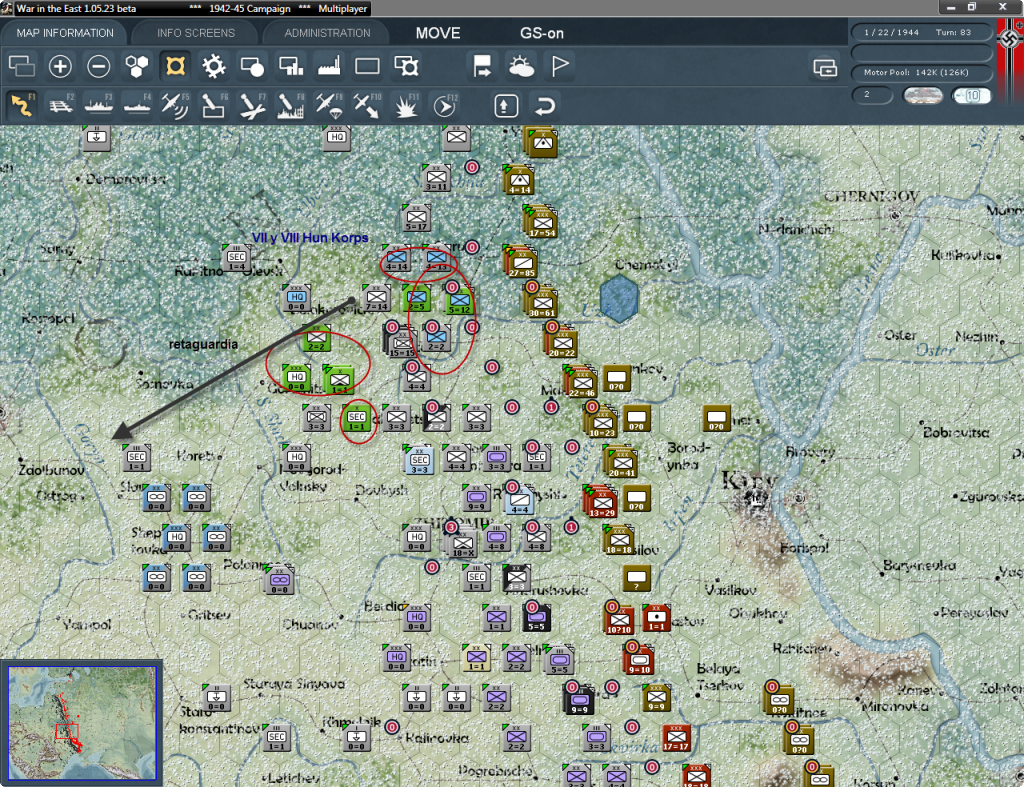Select Move mode F1 icon
1024x787 pixels.
pyautogui.click(x=22, y=105)
